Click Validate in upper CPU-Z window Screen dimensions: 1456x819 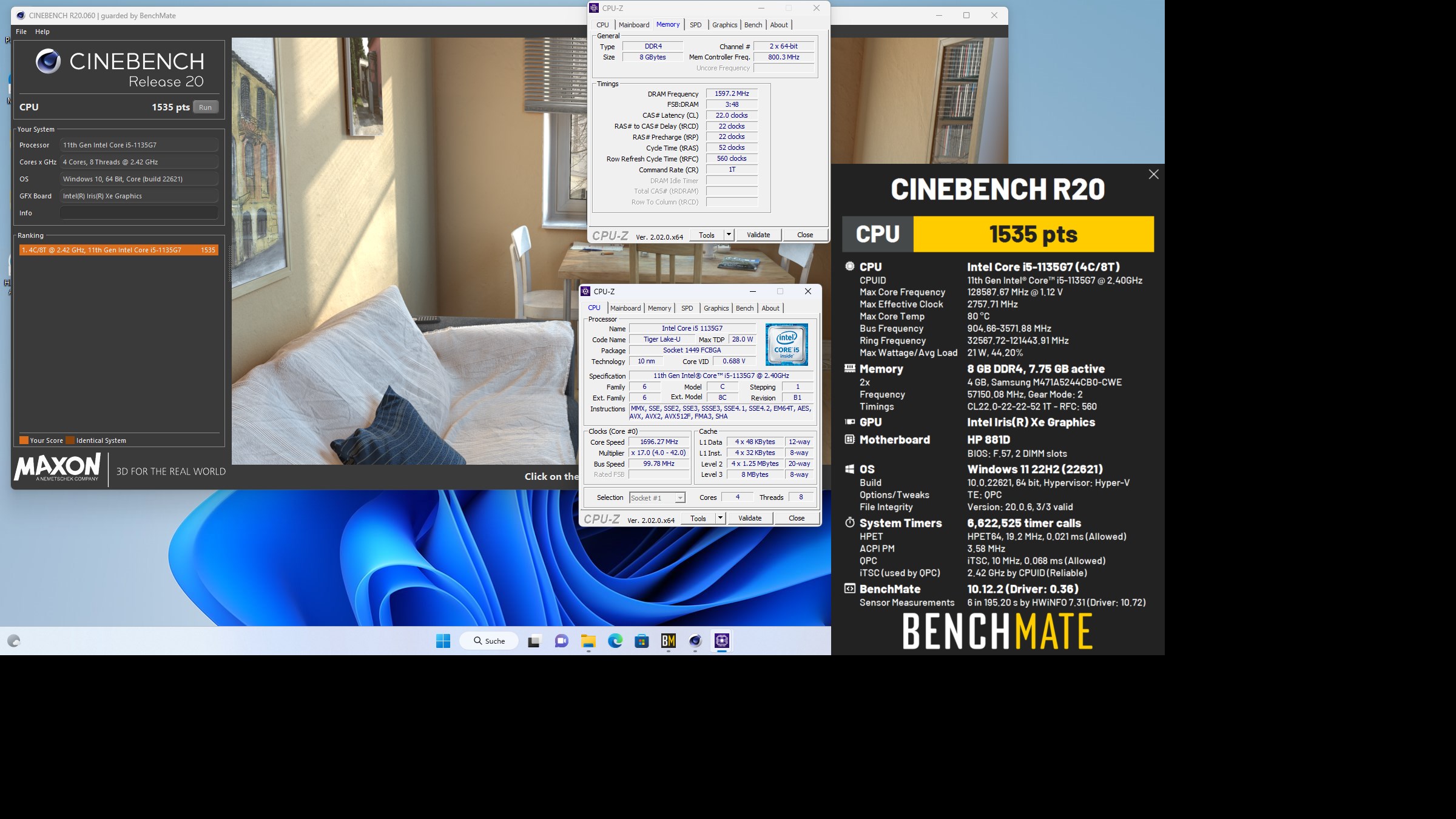(x=758, y=235)
